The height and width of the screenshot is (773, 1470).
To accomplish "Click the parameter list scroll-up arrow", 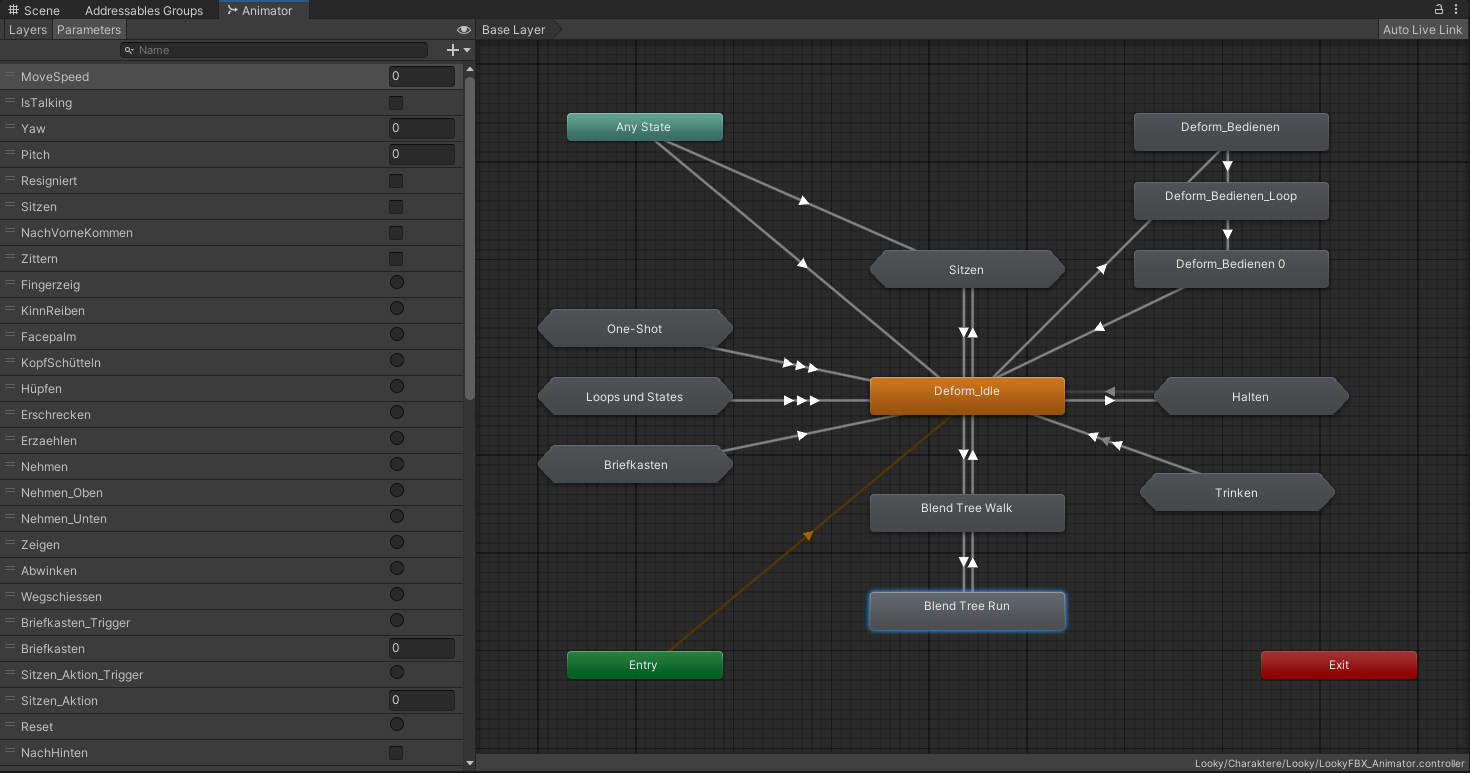I will coord(470,68).
